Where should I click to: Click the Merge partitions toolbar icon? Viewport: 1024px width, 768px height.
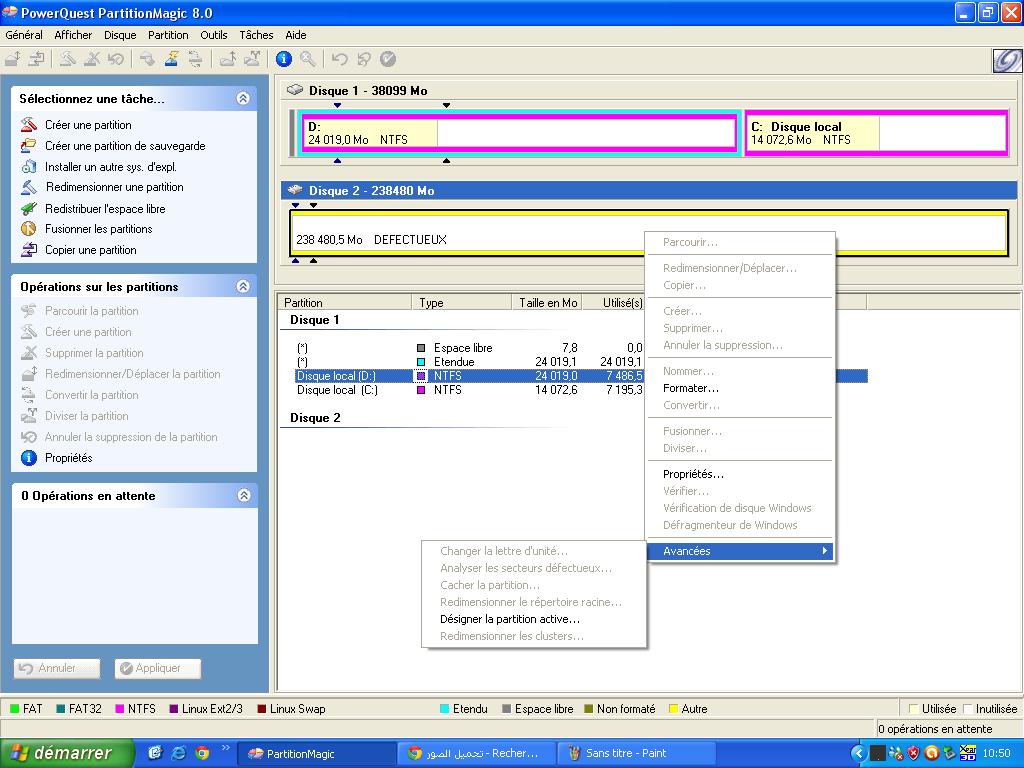pyautogui.click(x=228, y=59)
